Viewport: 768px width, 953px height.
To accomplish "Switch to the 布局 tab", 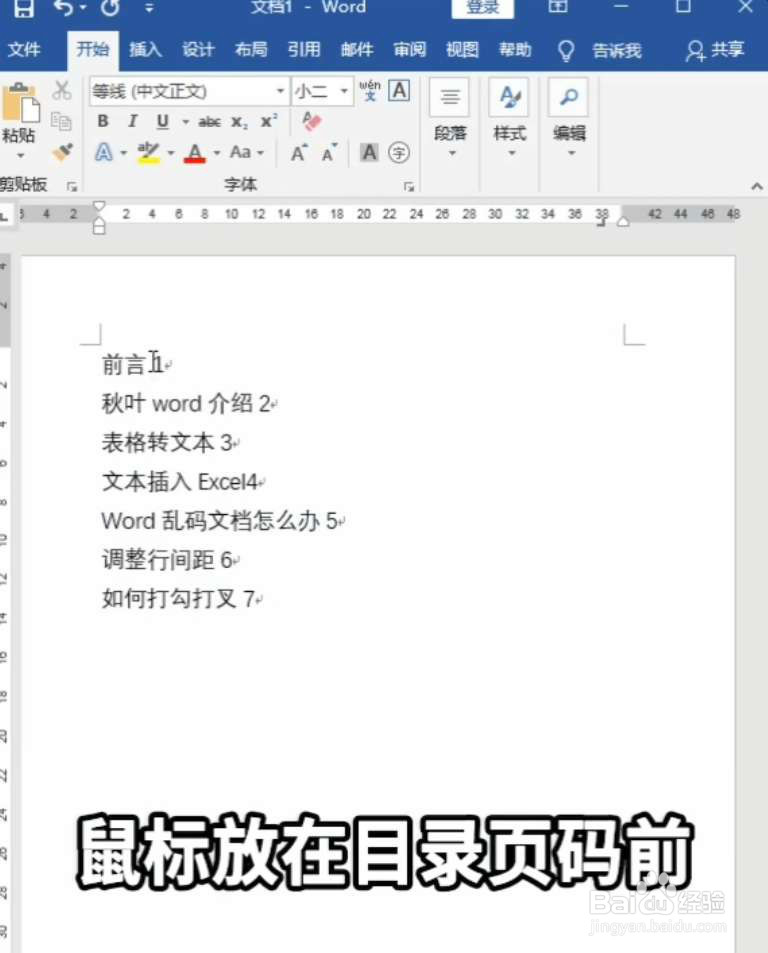I will (251, 49).
